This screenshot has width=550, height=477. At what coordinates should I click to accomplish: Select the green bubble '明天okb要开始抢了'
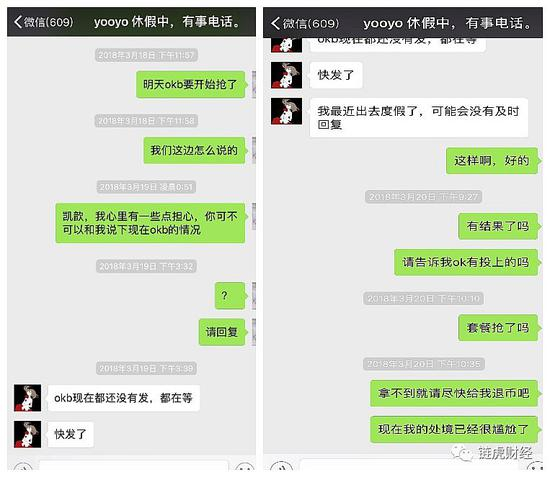click(x=191, y=85)
